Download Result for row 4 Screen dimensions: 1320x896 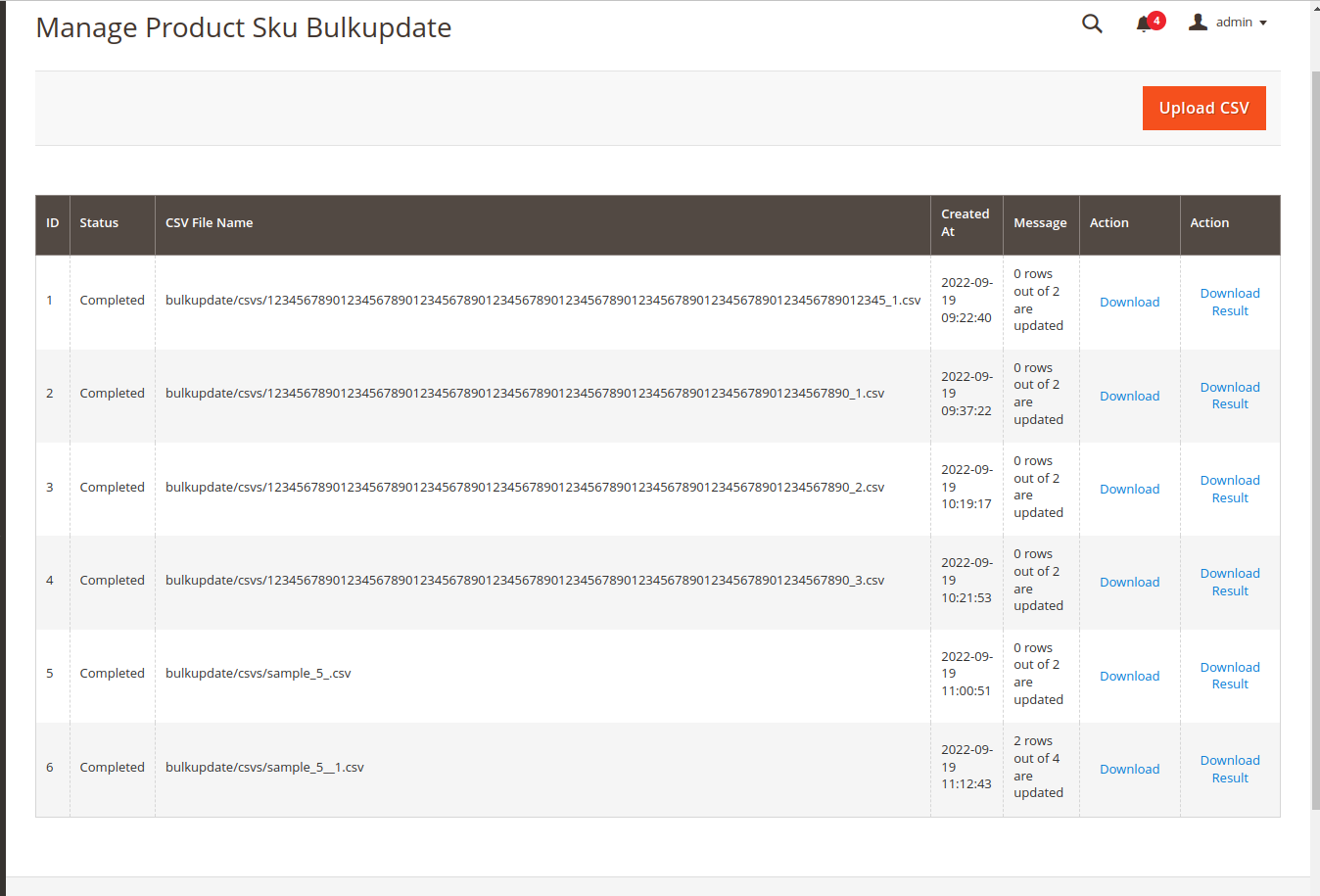click(1230, 582)
